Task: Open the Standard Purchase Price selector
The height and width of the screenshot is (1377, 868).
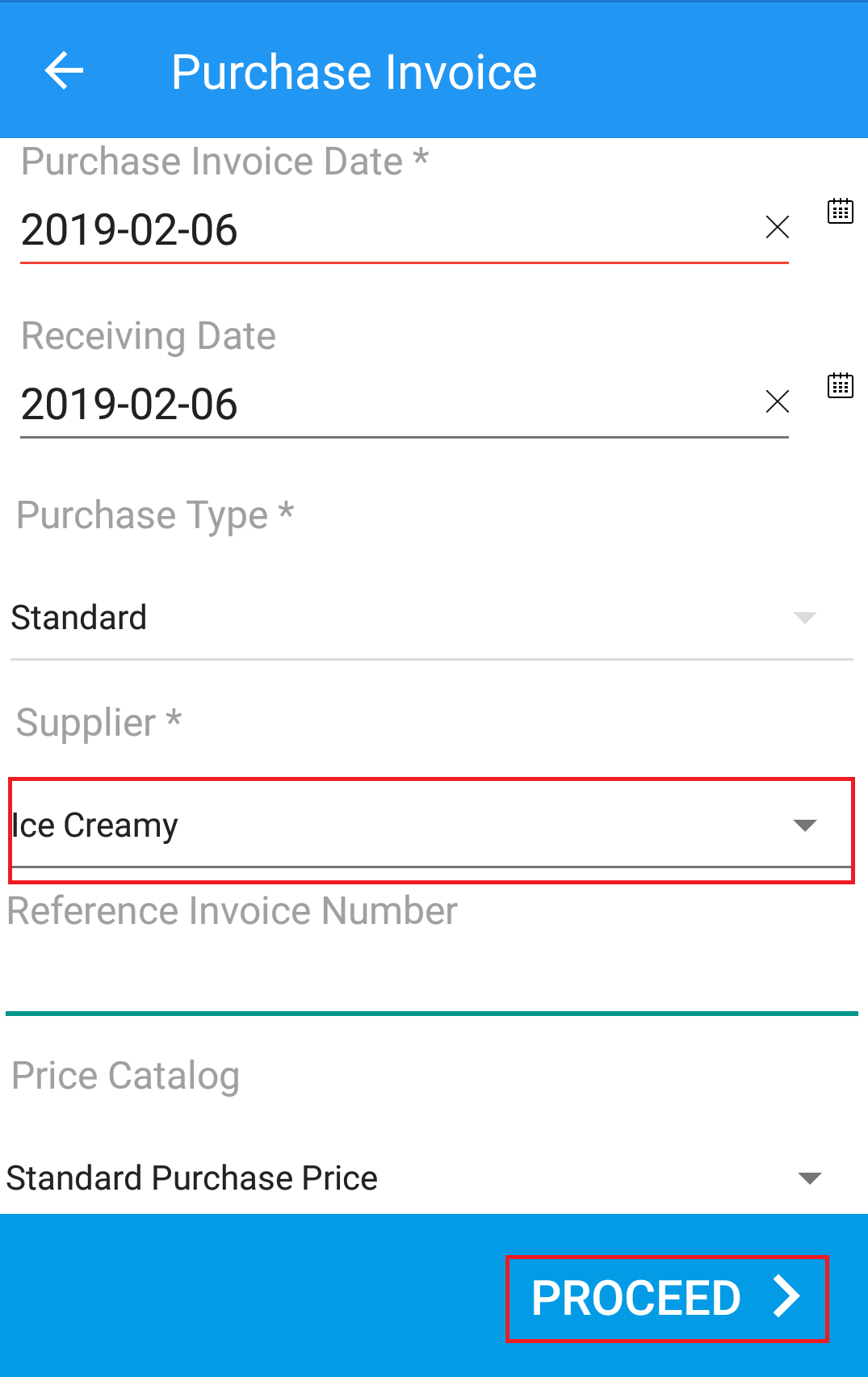Action: pos(431,1178)
